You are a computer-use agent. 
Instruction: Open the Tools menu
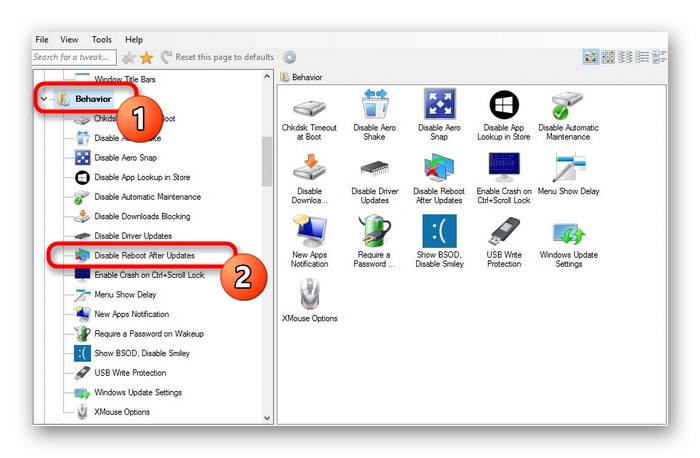102,40
